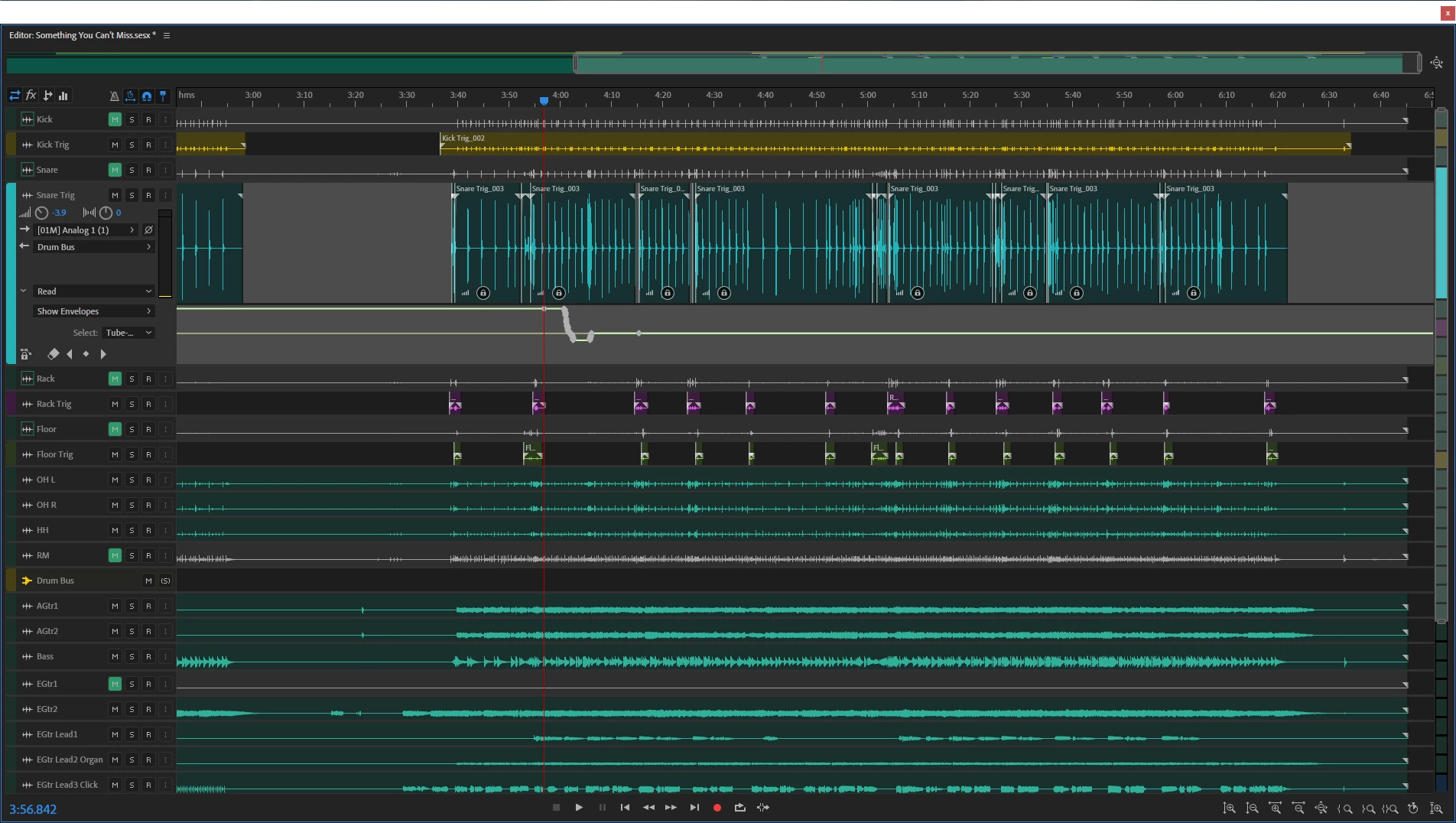Unmute the EGtr1 track
Image resolution: width=1456 pixels, height=823 pixels.
pos(115,685)
